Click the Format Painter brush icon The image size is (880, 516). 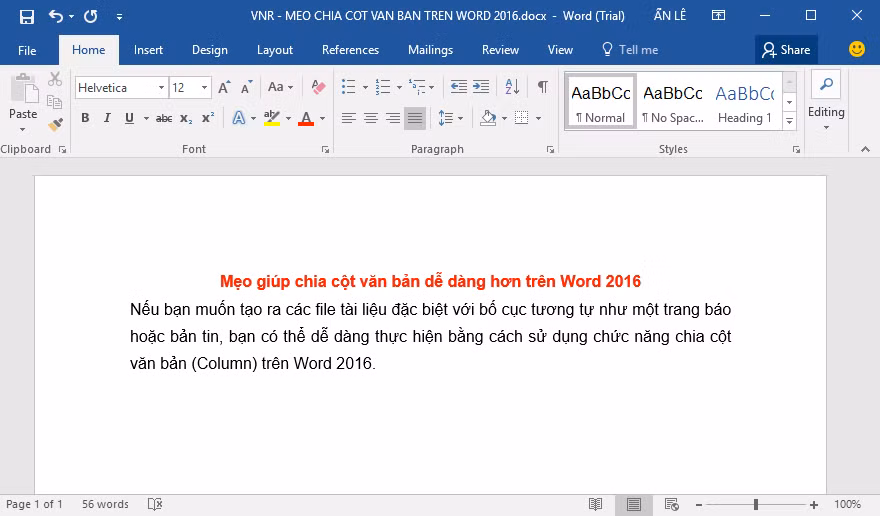coord(55,124)
